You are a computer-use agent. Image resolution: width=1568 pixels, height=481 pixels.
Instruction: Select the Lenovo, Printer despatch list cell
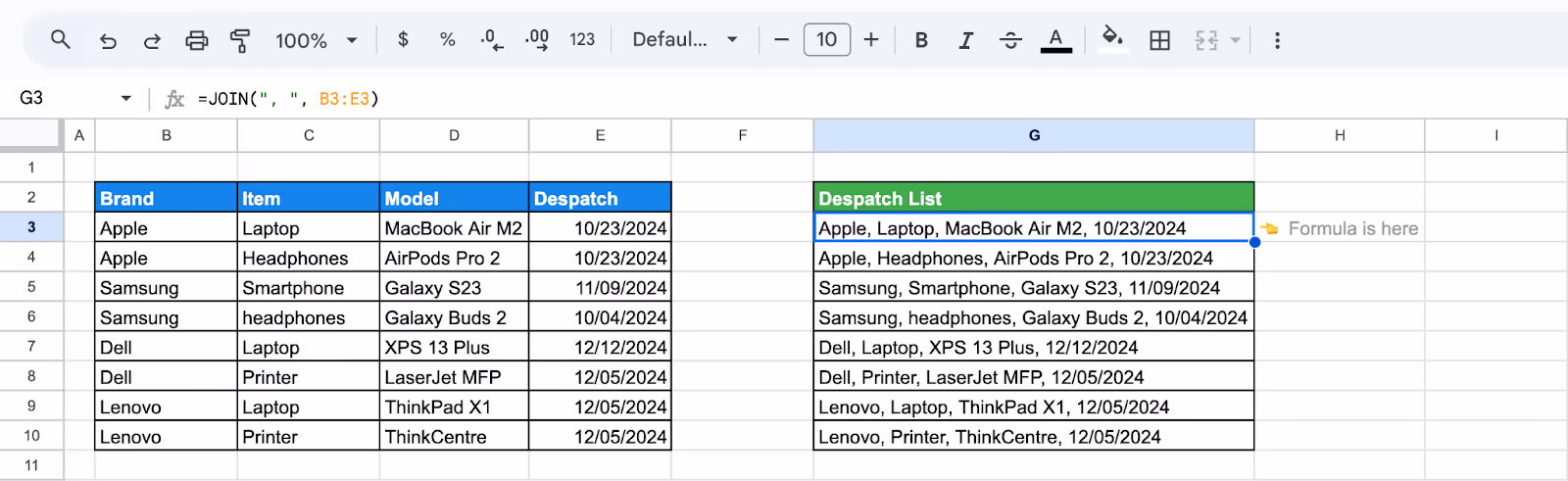1034,436
